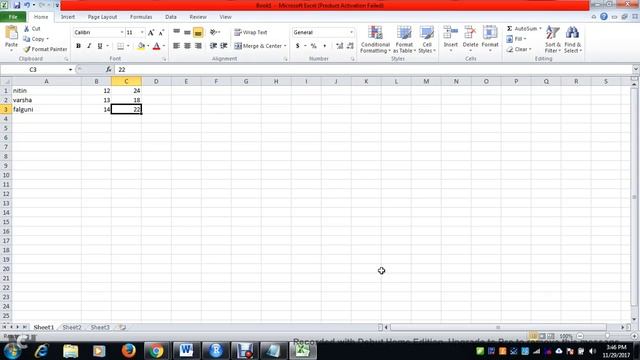This screenshot has height=360, width=640.
Task: Open Format as Table gallery
Action: [404, 40]
